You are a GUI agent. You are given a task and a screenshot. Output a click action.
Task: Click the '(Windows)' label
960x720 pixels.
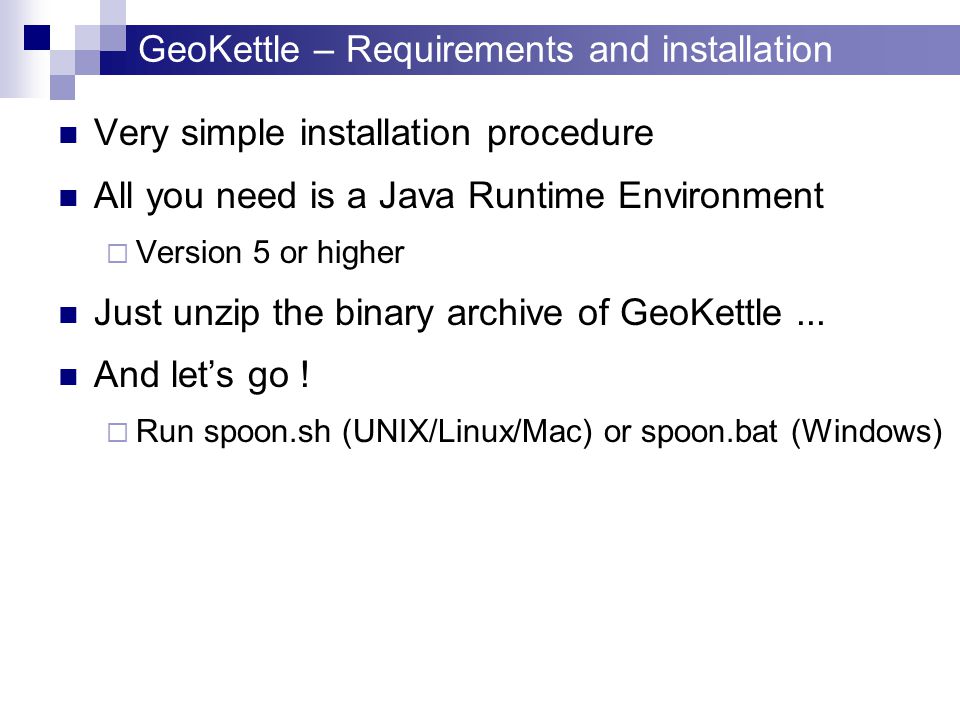tap(866, 432)
